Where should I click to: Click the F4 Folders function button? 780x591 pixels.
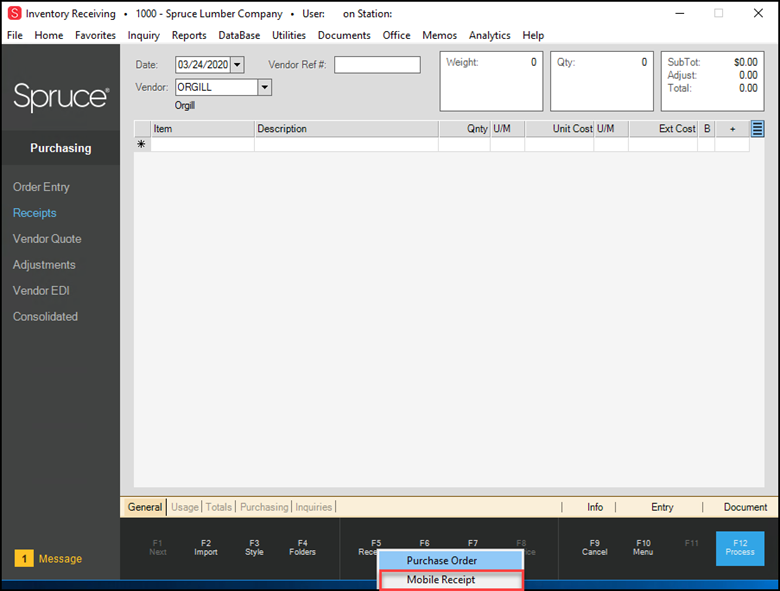tap(302, 547)
